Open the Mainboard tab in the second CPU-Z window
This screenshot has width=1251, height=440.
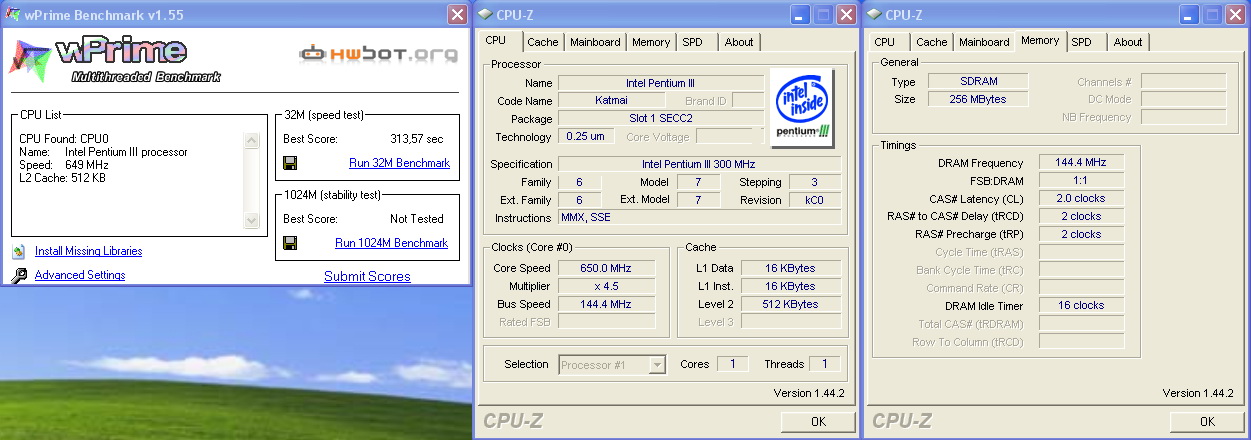985,42
